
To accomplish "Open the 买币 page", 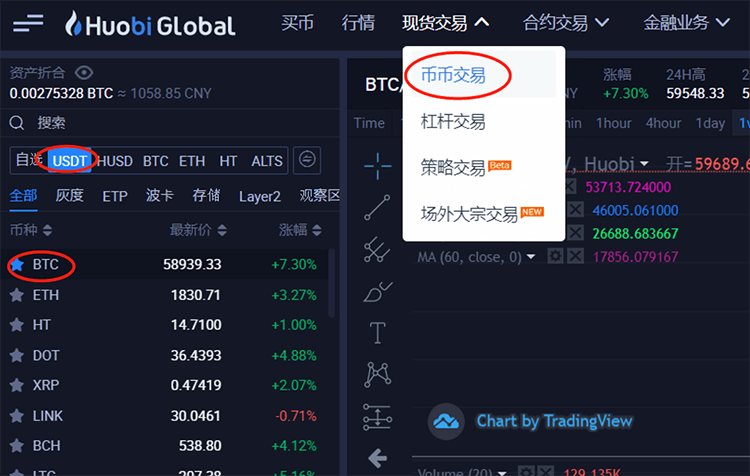I will tap(298, 23).
